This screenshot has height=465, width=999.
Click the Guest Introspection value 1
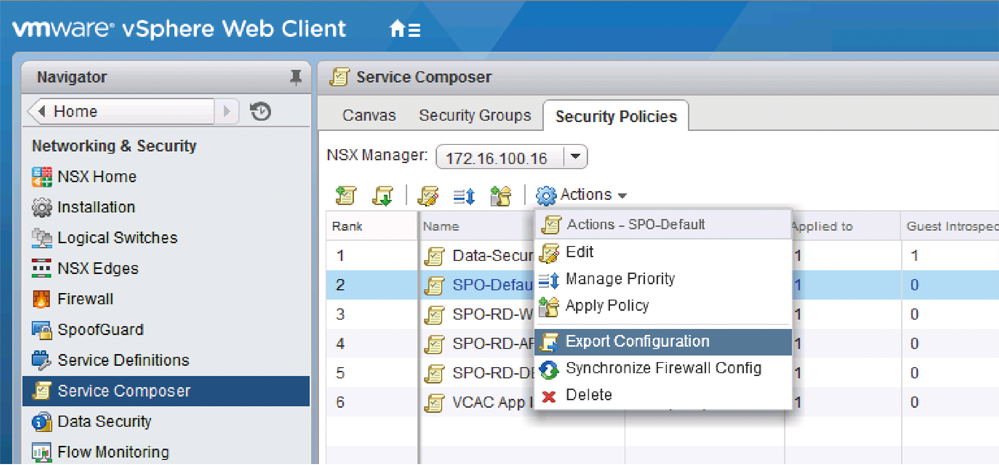(x=915, y=256)
